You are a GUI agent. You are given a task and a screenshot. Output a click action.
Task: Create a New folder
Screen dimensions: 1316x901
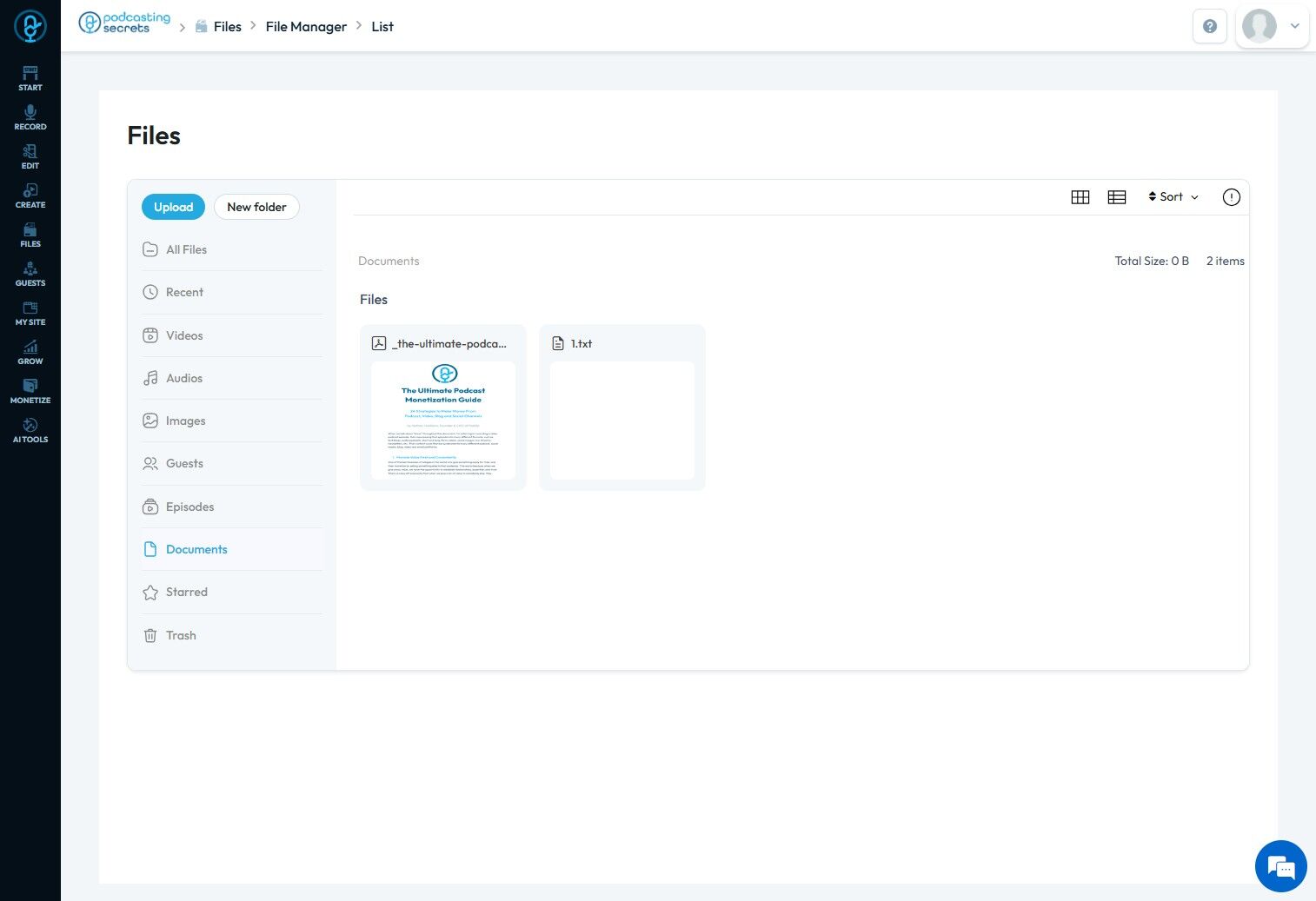point(256,207)
